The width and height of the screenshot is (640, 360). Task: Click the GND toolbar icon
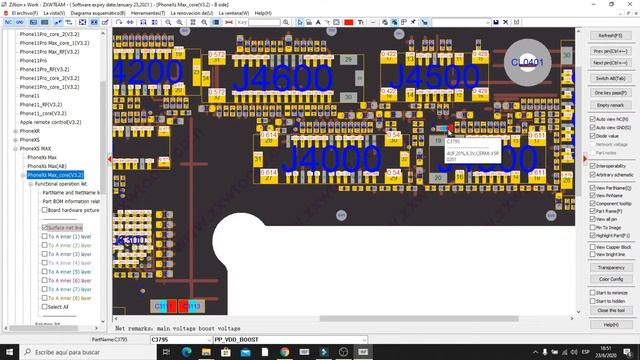click(x=20, y=22)
